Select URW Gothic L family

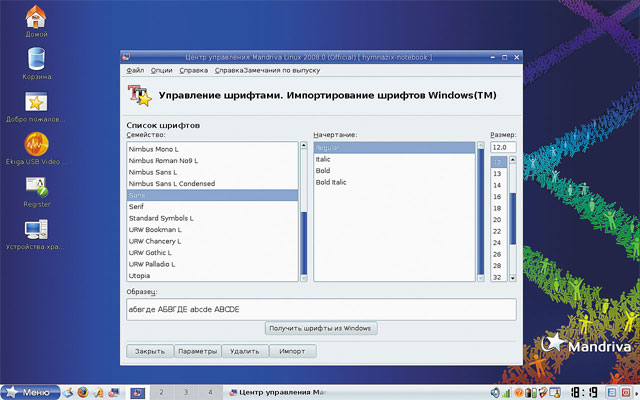[212, 253]
